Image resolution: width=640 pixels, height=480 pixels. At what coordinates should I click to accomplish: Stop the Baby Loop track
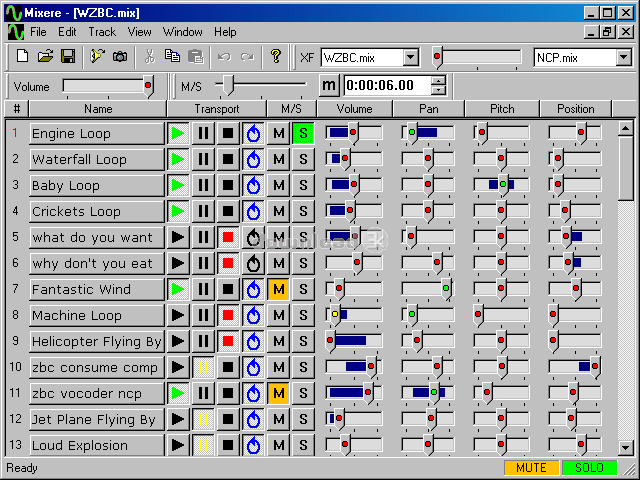click(228, 185)
